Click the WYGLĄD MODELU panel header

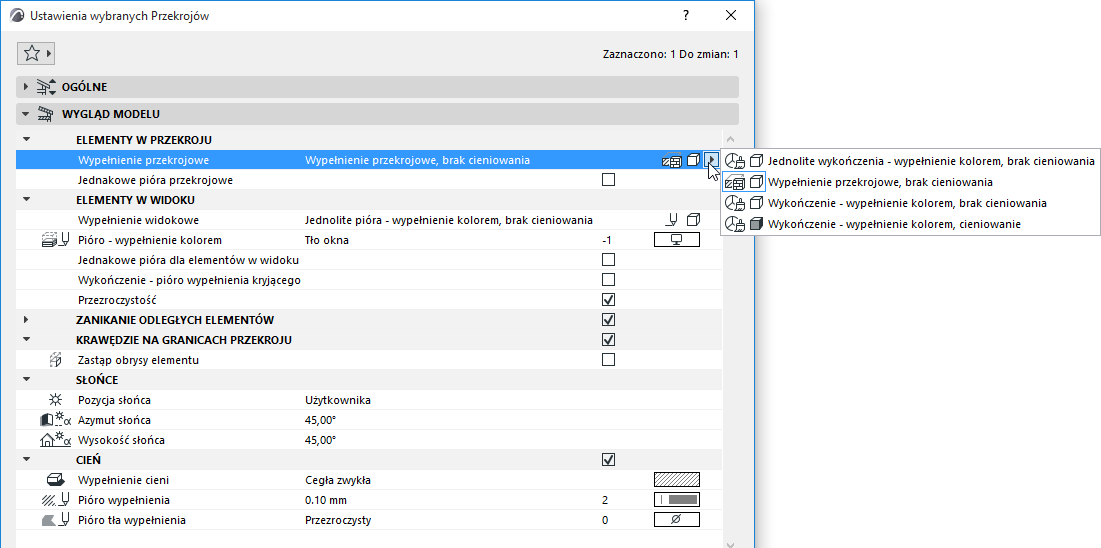377,113
